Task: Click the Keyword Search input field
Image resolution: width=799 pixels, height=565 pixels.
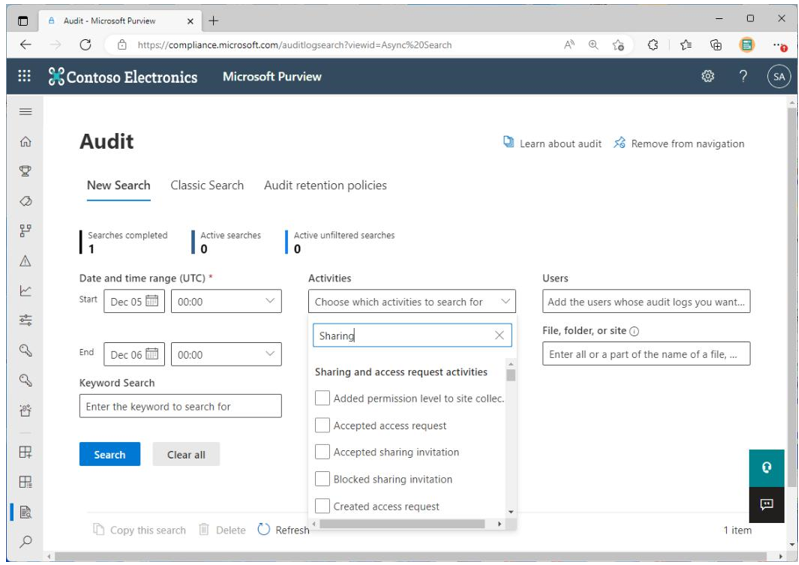Action: coord(180,406)
